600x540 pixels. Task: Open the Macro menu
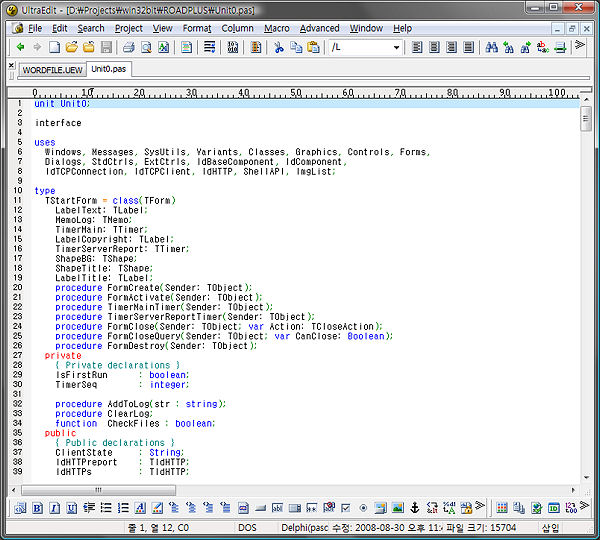277,28
